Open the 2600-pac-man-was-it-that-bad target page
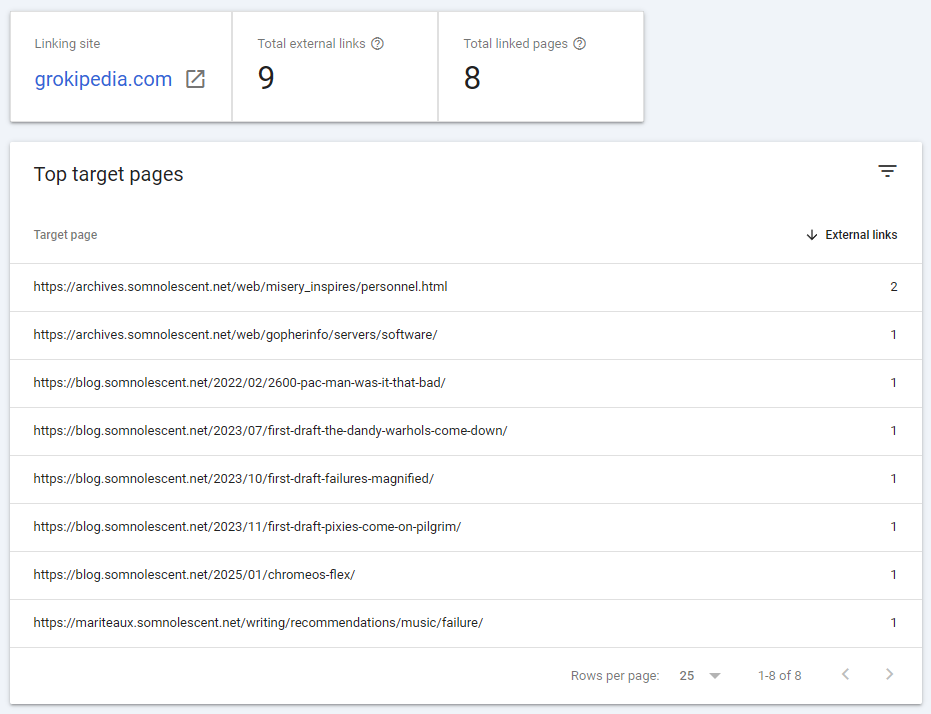 (x=239, y=383)
